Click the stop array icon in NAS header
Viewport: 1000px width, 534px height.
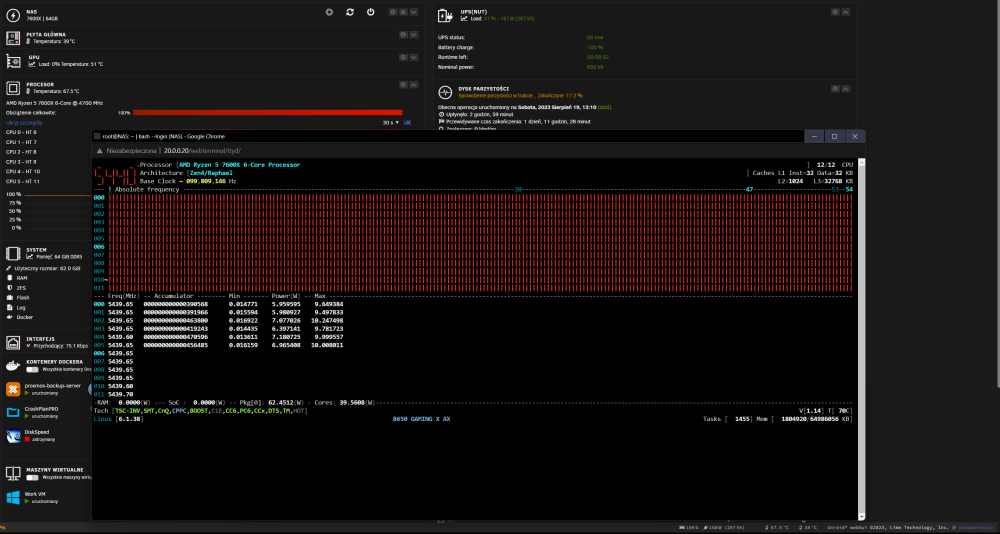tap(329, 12)
